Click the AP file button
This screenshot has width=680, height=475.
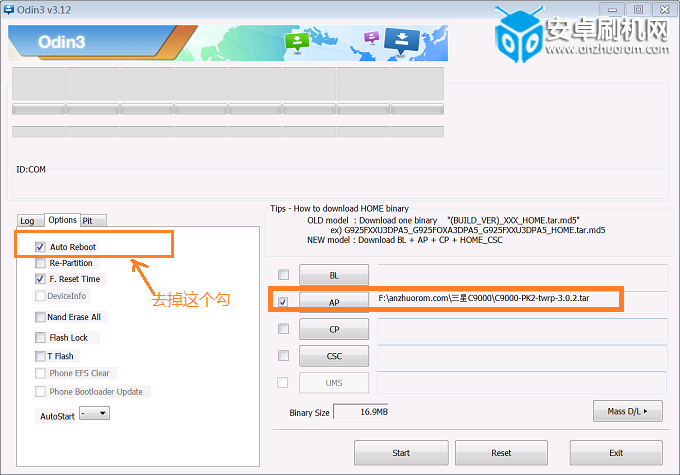tap(334, 302)
